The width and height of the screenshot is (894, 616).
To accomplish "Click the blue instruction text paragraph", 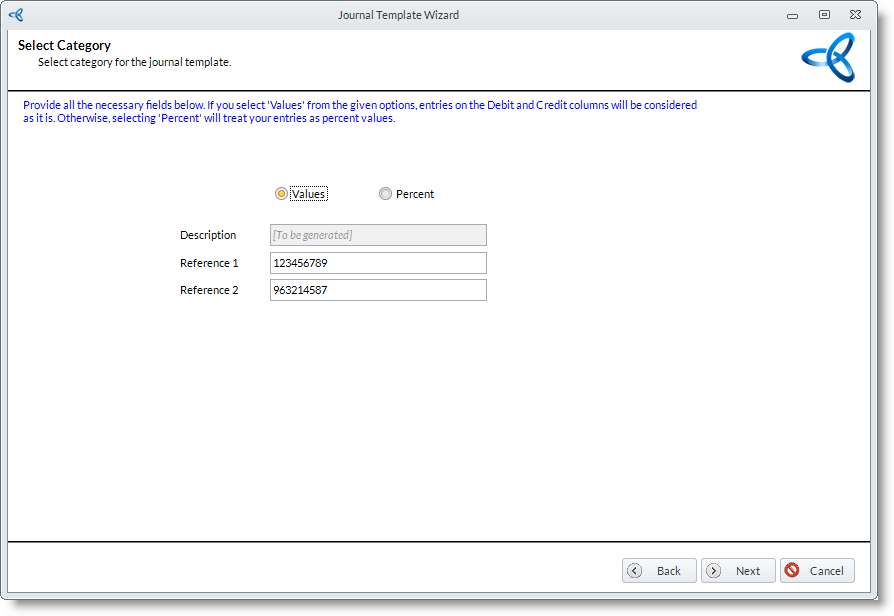I will (x=360, y=111).
